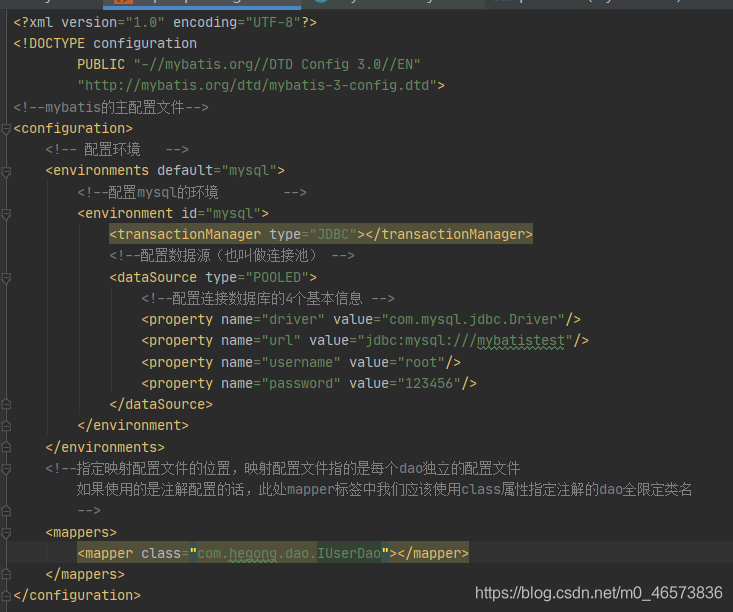Click the <mappers> opening tag text
Image resolution: width=733 pixels, height=612 pixels.
(81, 533)
